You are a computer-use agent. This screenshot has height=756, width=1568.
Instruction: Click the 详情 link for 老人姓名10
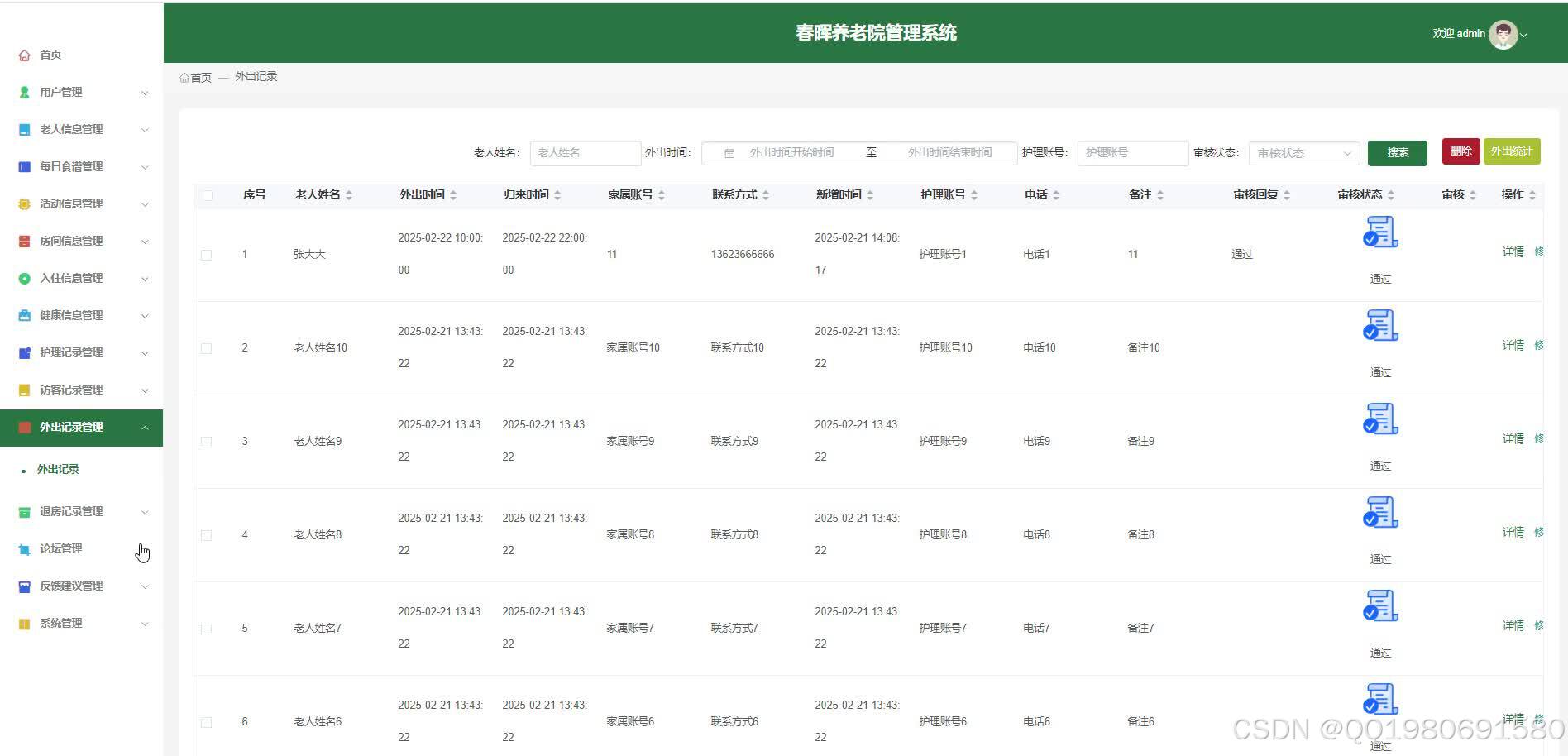pos(1512,345)
